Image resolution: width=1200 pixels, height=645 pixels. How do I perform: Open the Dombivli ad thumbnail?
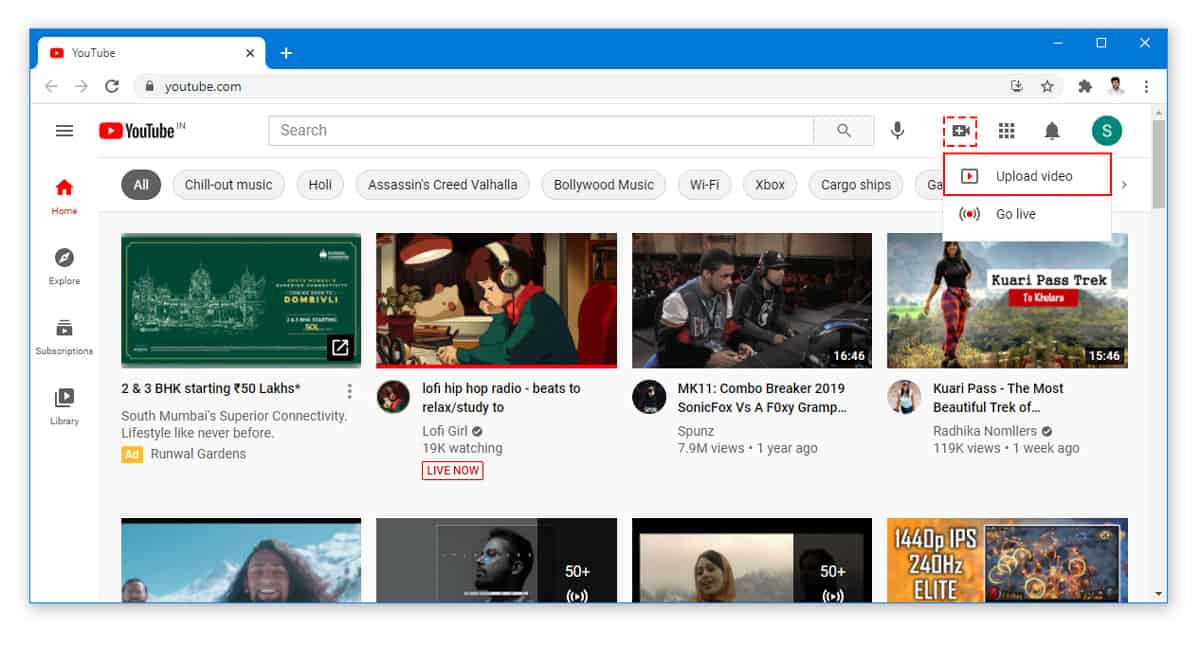click(x=241, y=301)
